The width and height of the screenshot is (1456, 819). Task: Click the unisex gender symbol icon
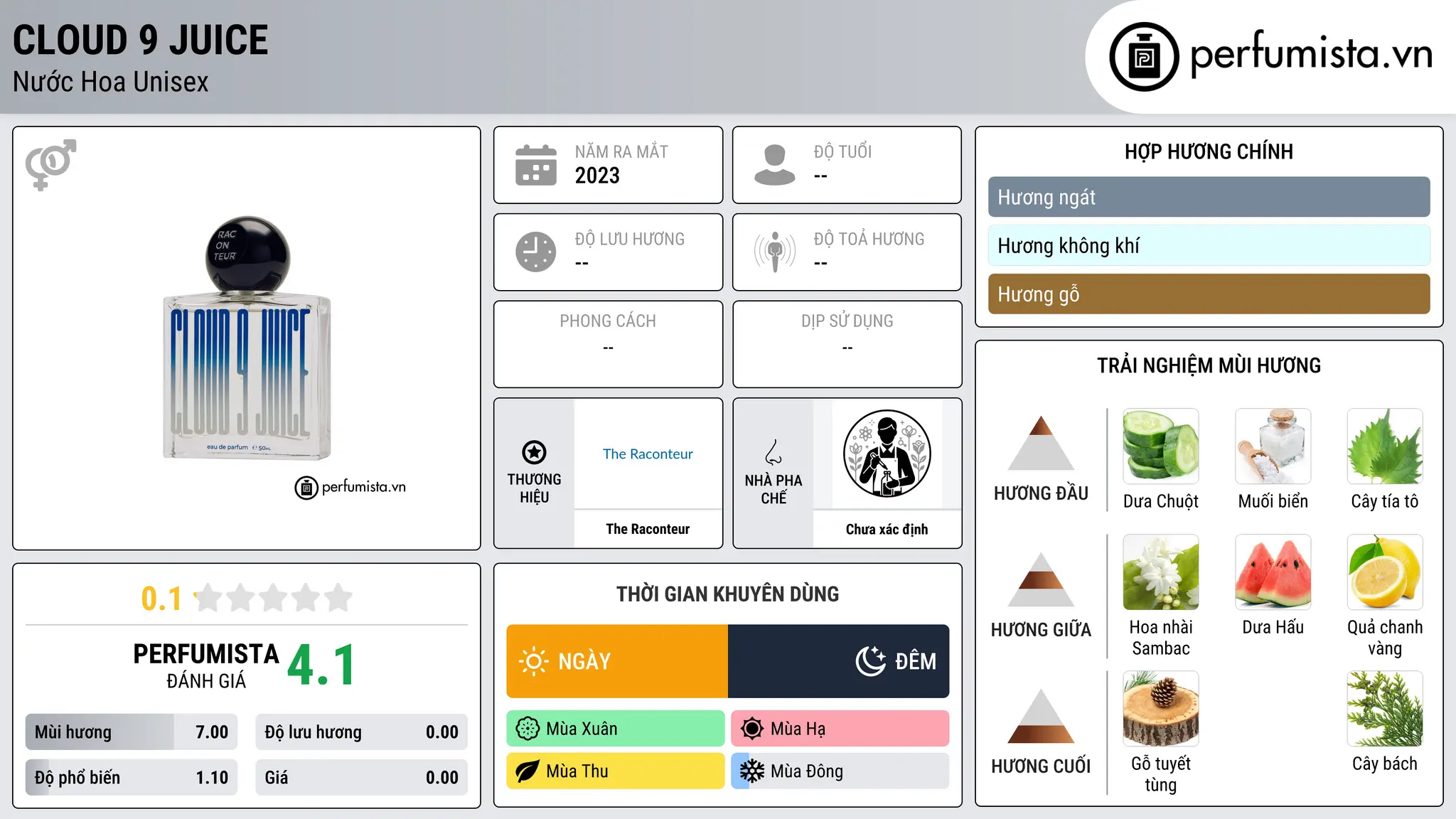[x=50, y=164]
